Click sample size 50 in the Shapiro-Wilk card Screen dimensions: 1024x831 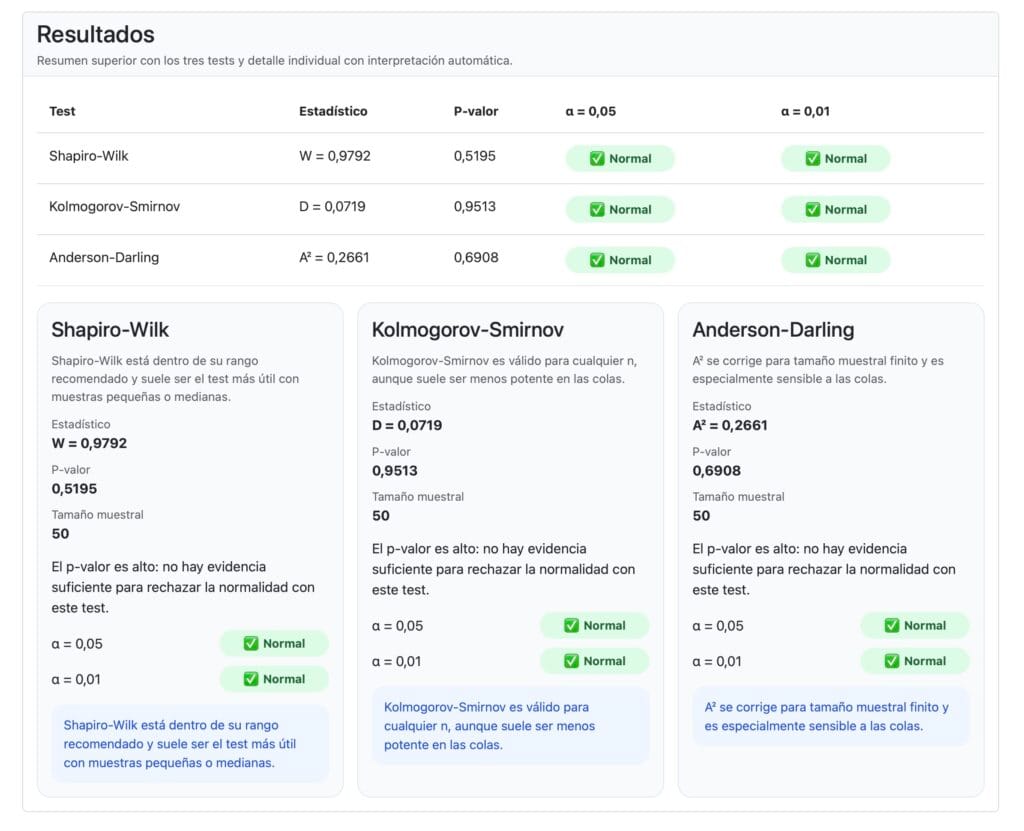coord(60,534)
